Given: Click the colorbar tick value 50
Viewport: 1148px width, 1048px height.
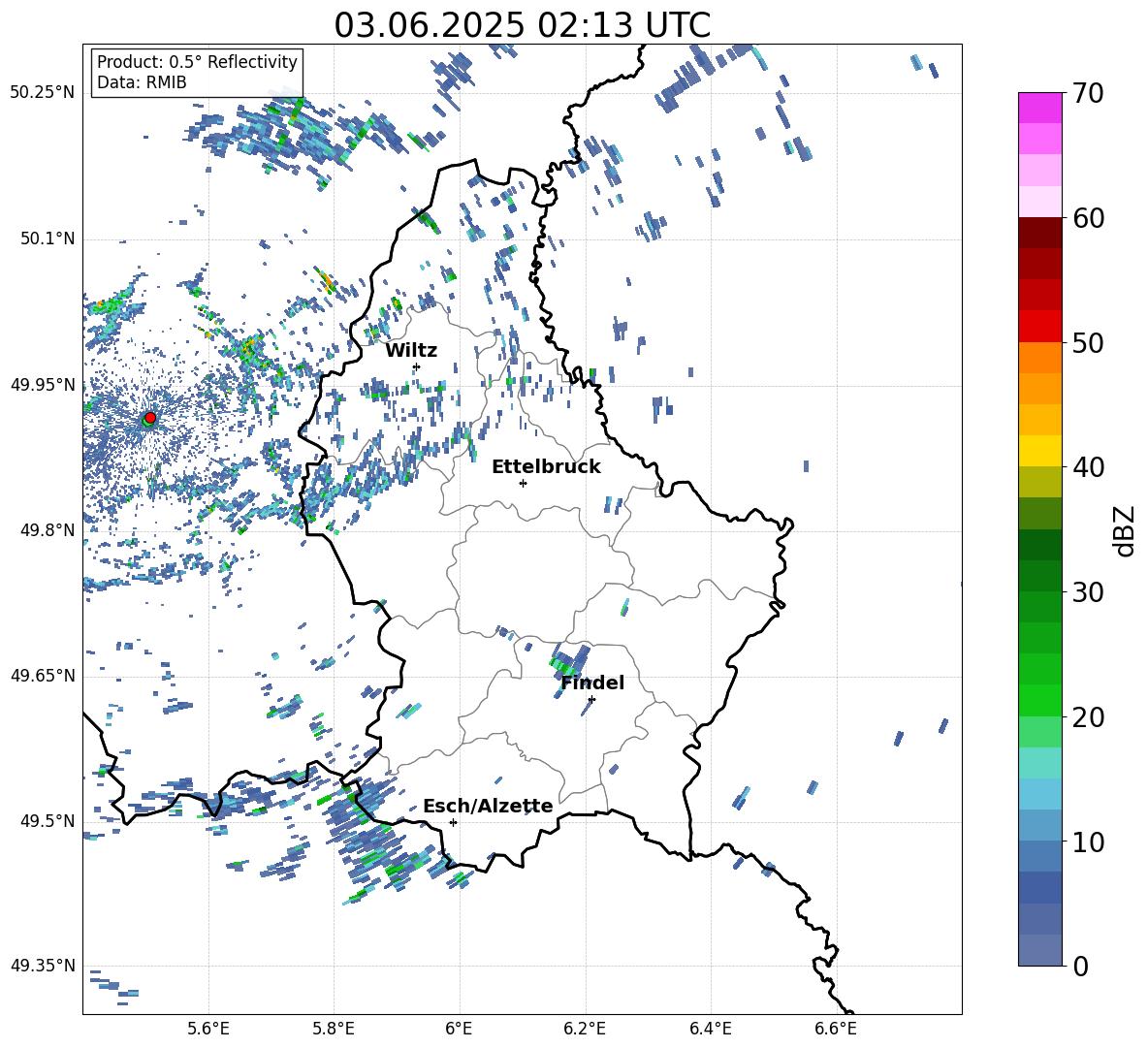Looking at the screenshot, I should click(x=1088, y=342).
